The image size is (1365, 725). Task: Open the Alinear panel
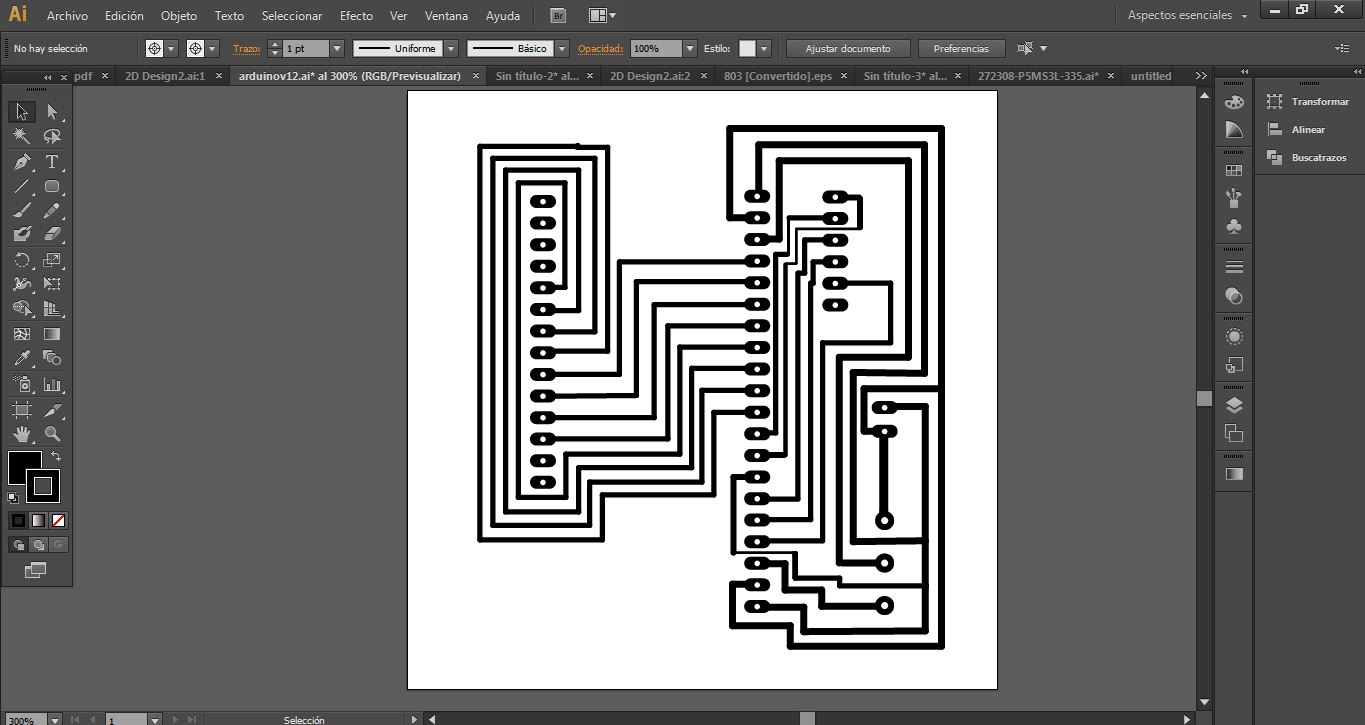point(1297,130)
